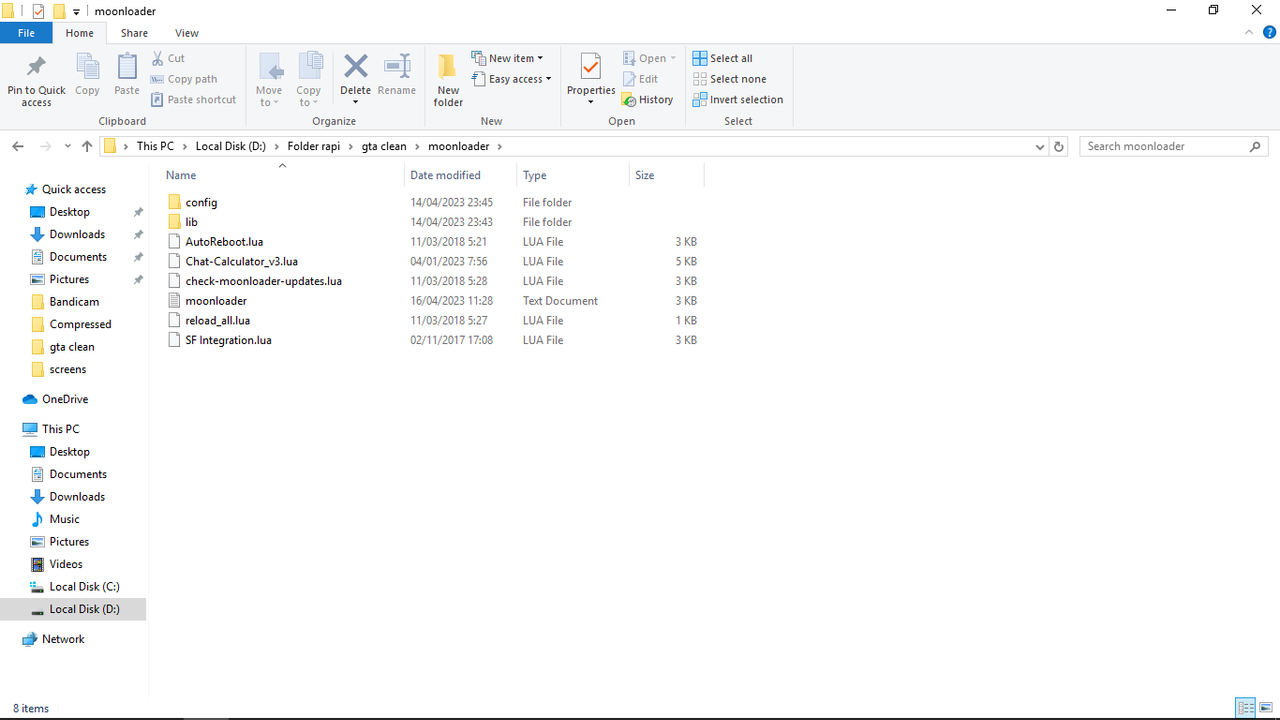Open the File menu tab

click(26, 33)
